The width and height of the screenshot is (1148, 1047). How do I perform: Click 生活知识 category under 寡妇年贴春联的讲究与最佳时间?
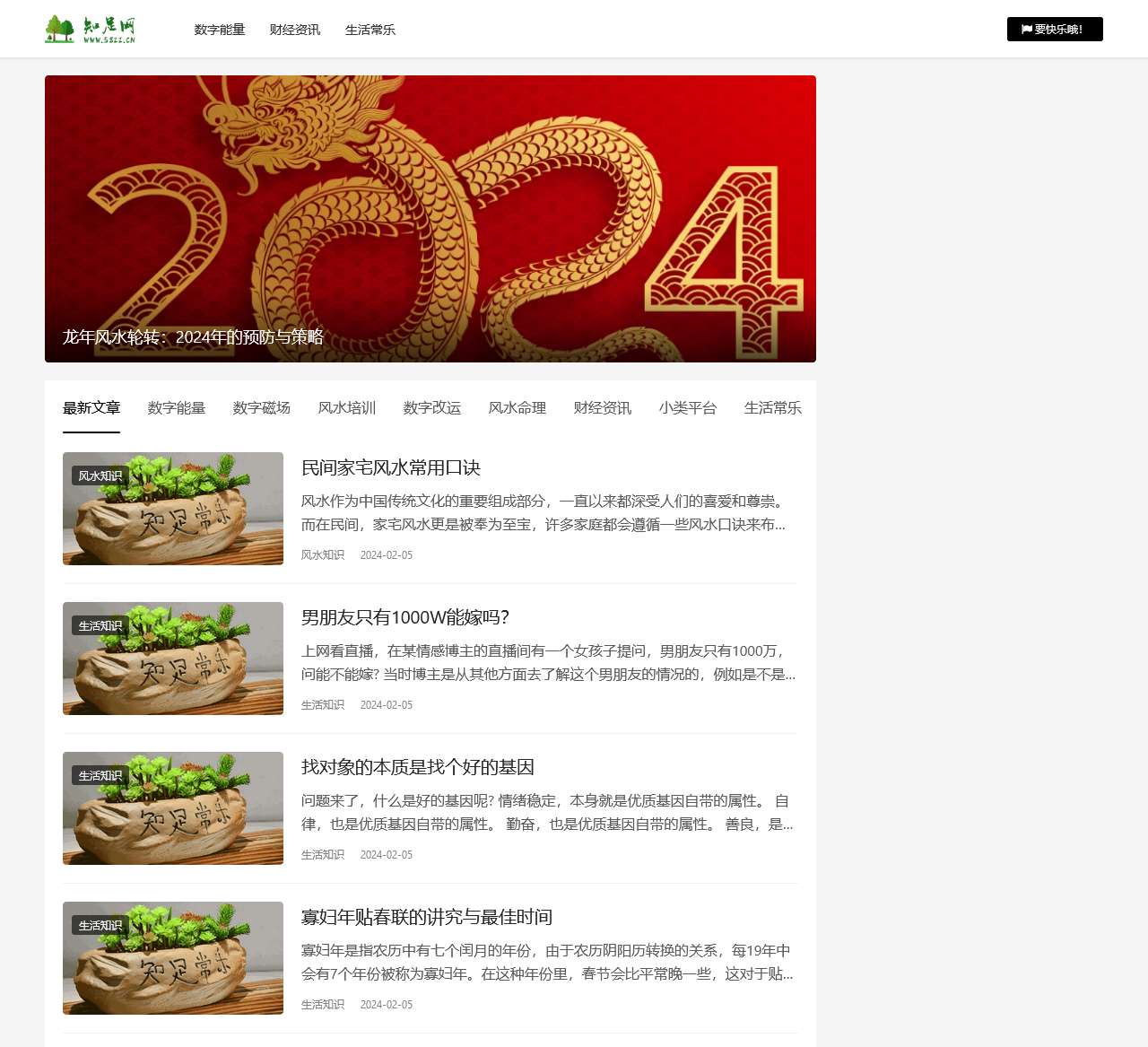tap(323, 1005)
